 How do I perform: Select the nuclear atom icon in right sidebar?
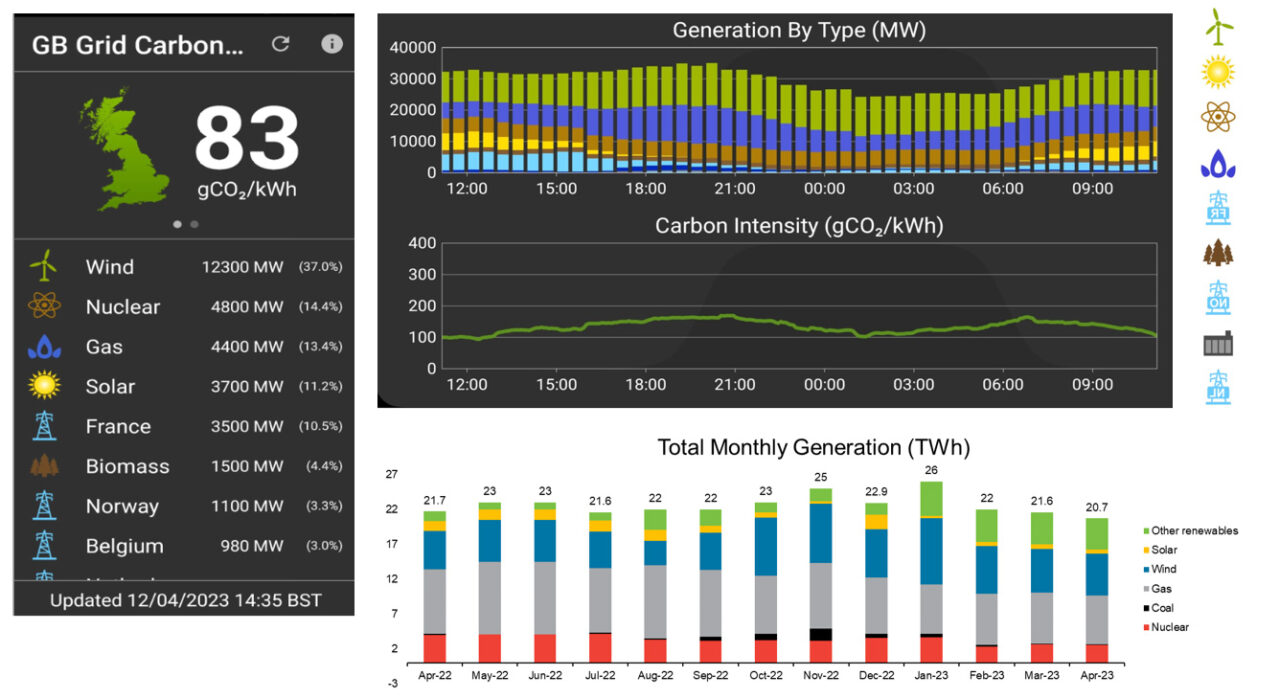(1218, 117)
